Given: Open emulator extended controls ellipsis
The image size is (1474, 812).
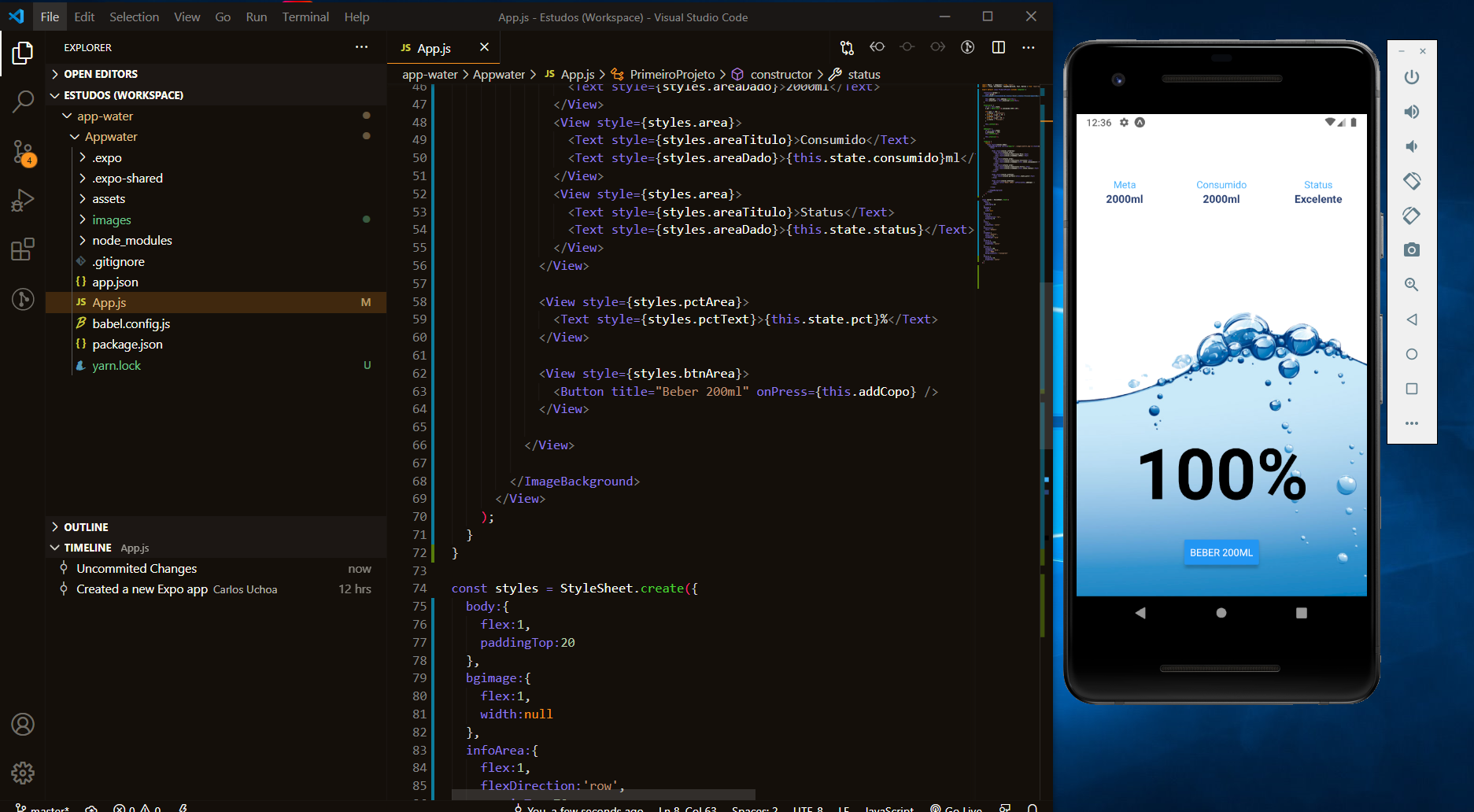Looking at the screenshot, I should [x=1412, y=423].
